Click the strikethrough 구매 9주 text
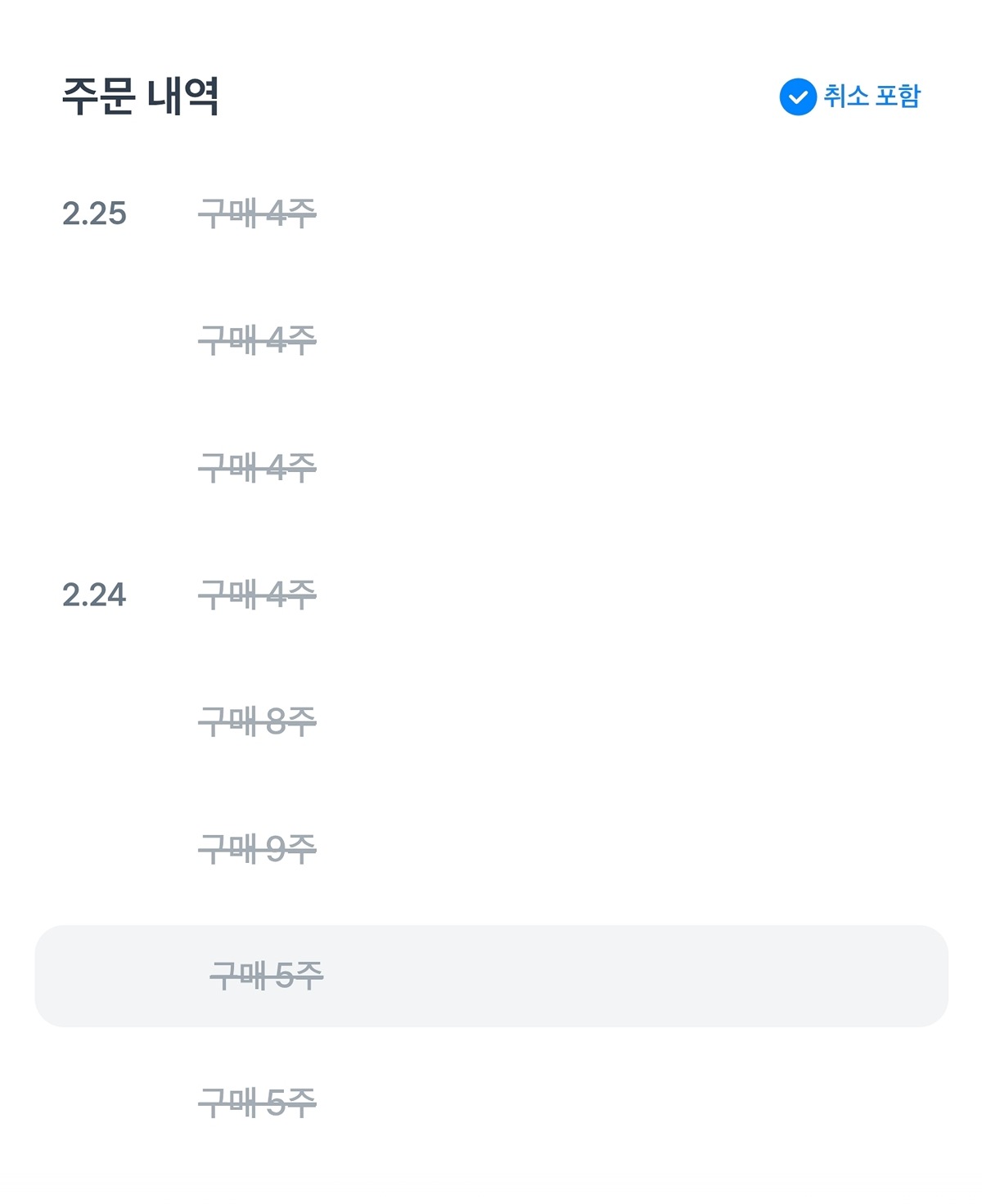 click(258, 848)
